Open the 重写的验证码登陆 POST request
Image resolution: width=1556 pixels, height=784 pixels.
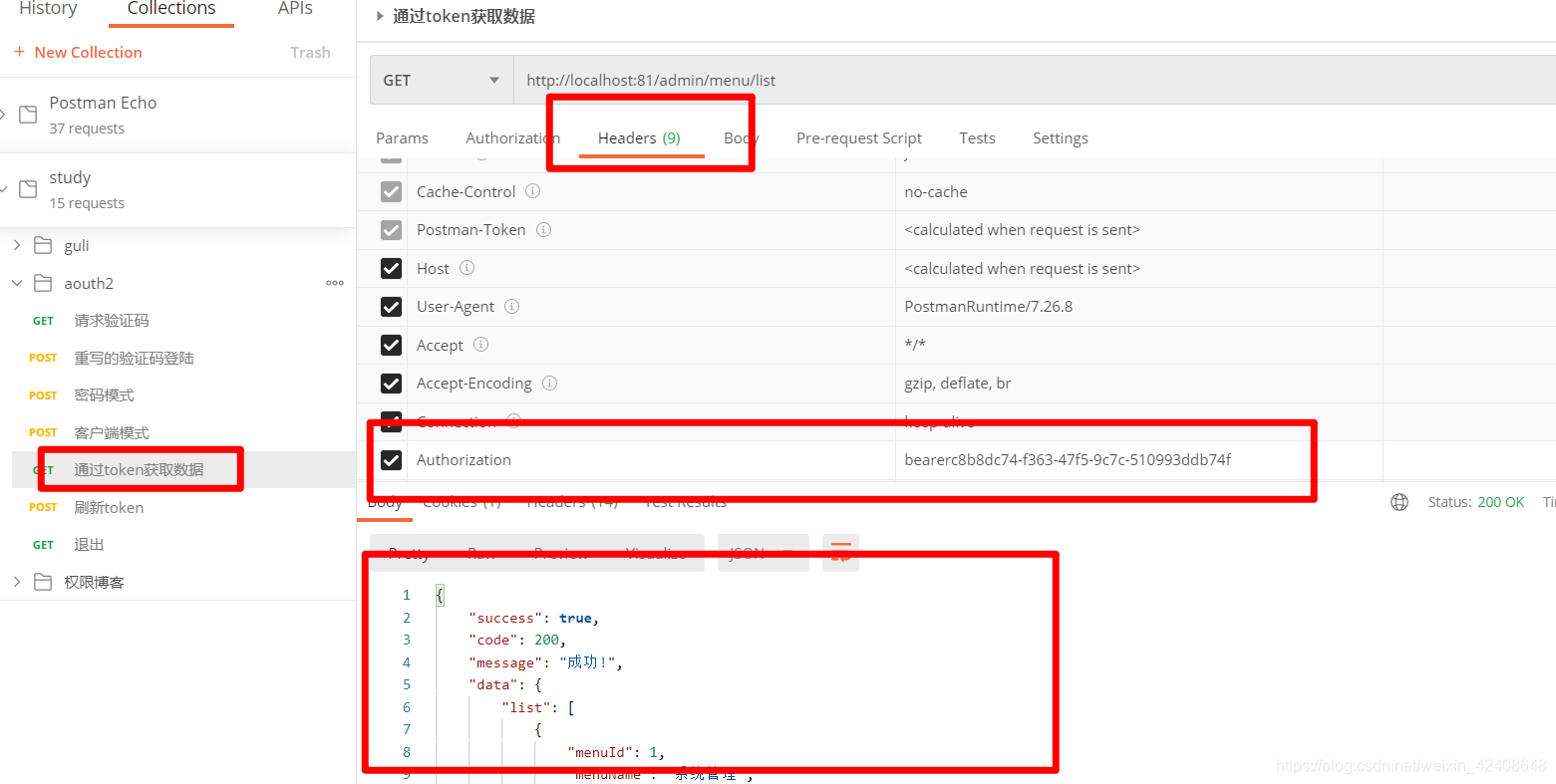click(x=134, y=358)
